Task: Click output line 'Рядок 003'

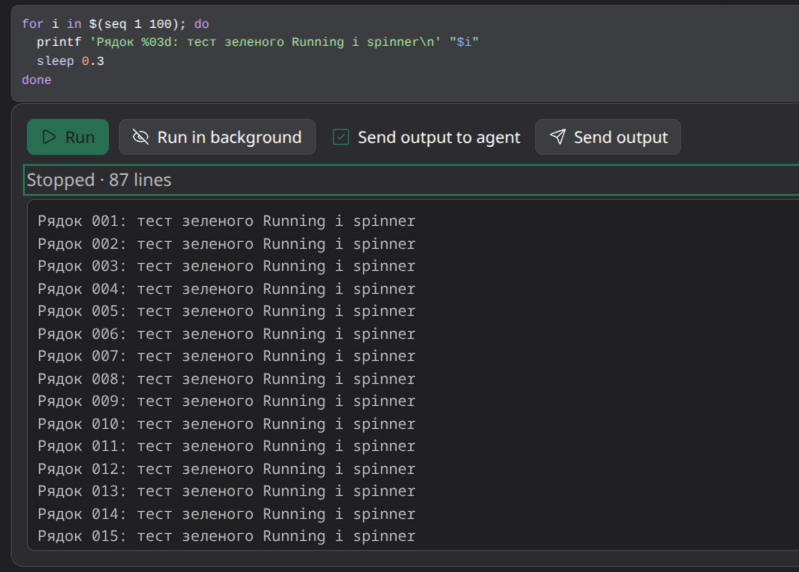Action: coord(227,266)
